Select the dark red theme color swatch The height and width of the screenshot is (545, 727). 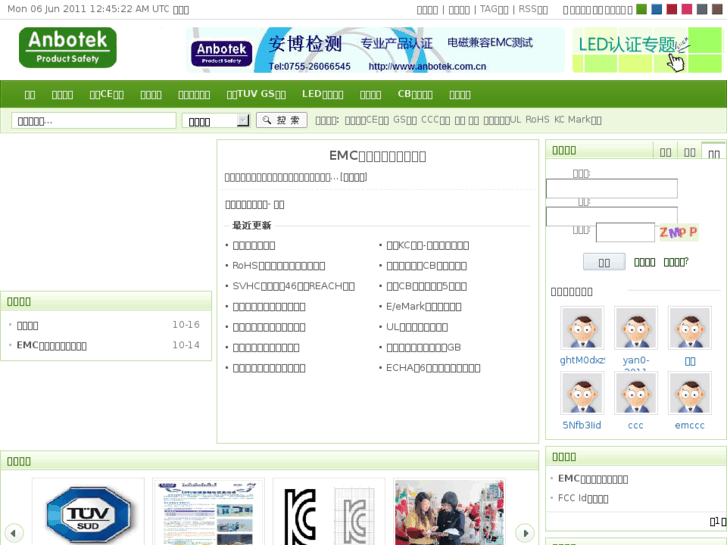[672, 9]
